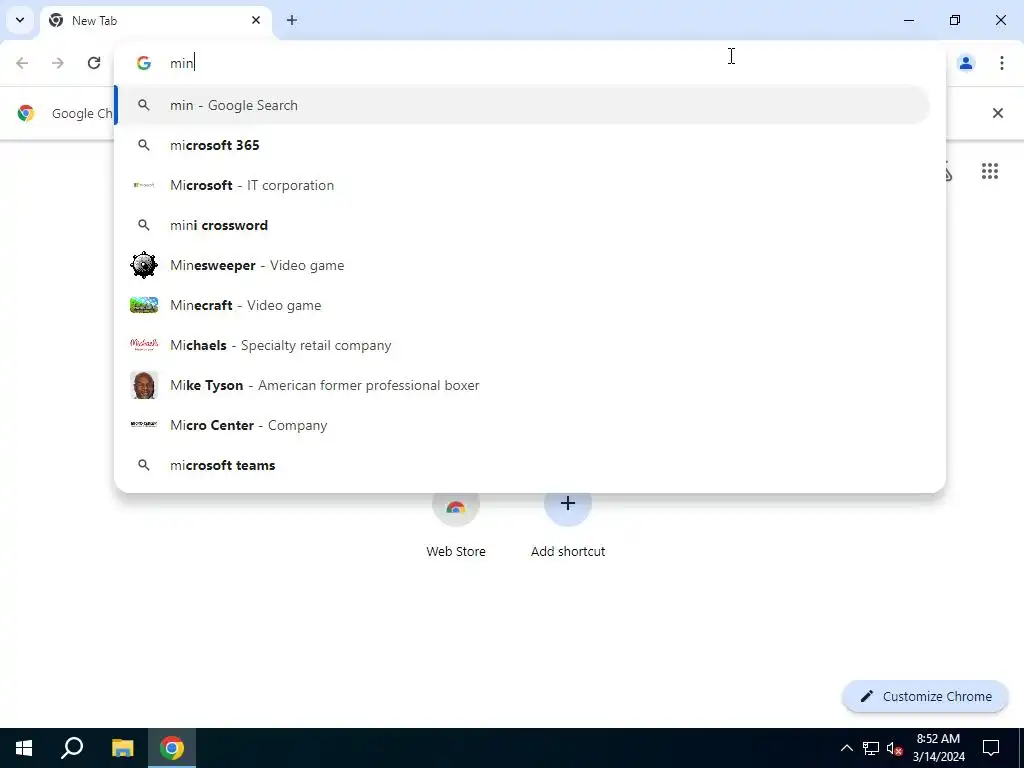
Task: Click the network tray icon
Action: tap(871, 748)
